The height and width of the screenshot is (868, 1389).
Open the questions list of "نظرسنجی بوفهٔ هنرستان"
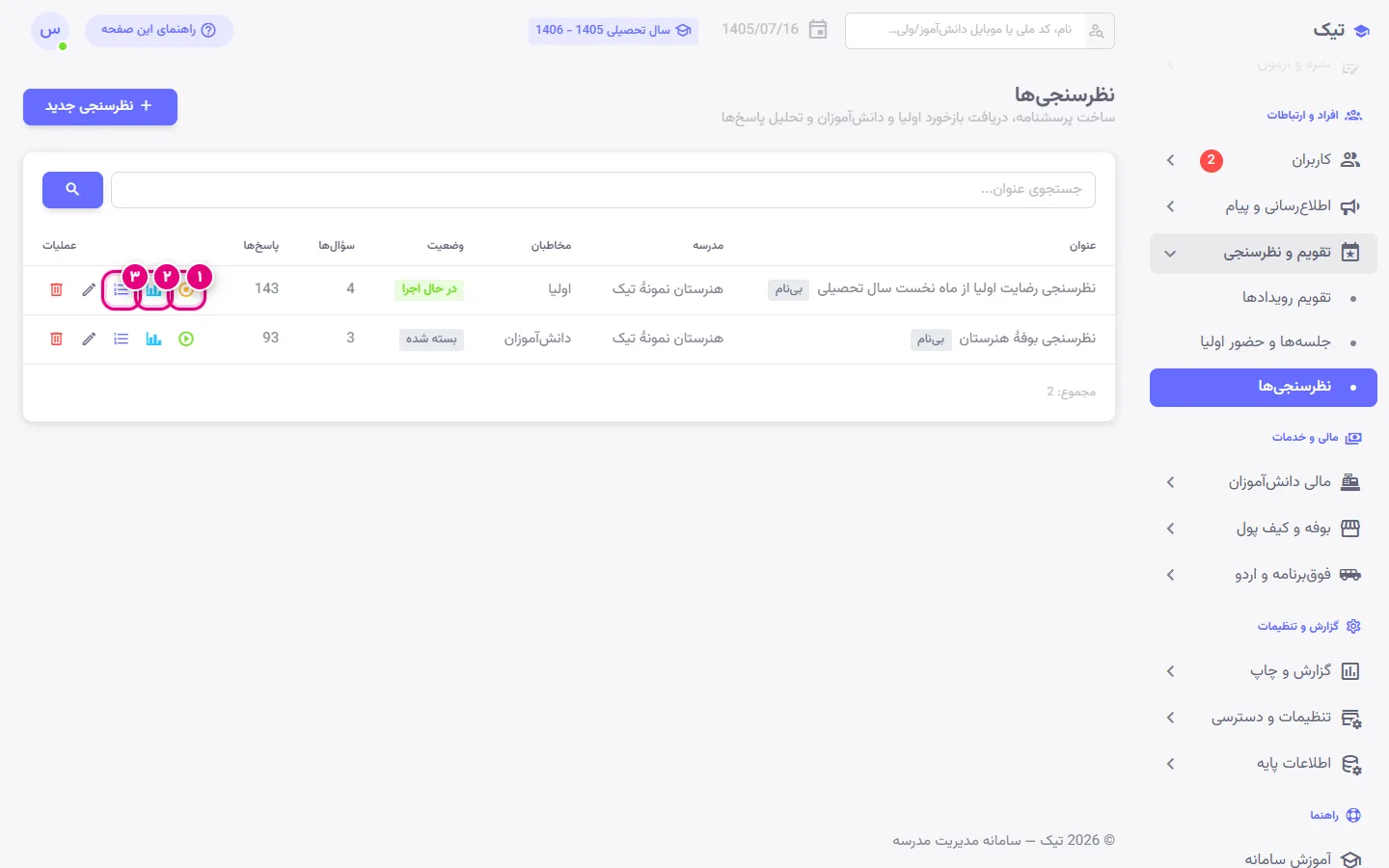pyautogui.click(x=121, y=339)
